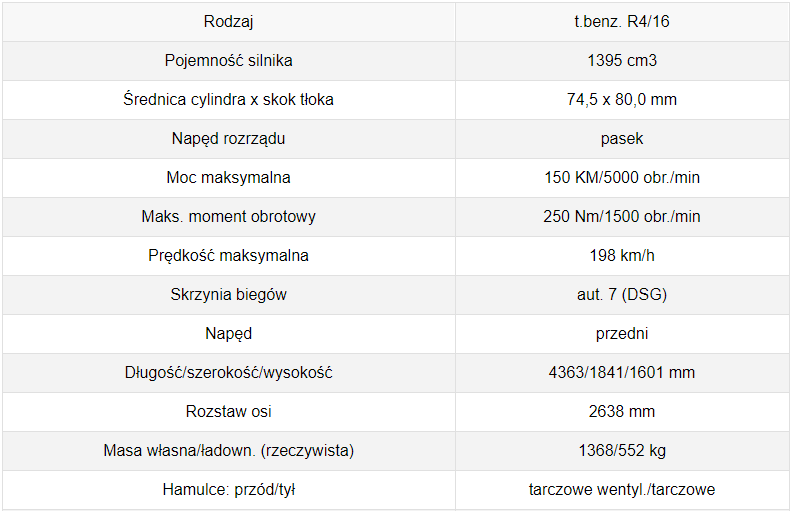Select the przedni drive value
Screen dimensions: 790x511
622,334
